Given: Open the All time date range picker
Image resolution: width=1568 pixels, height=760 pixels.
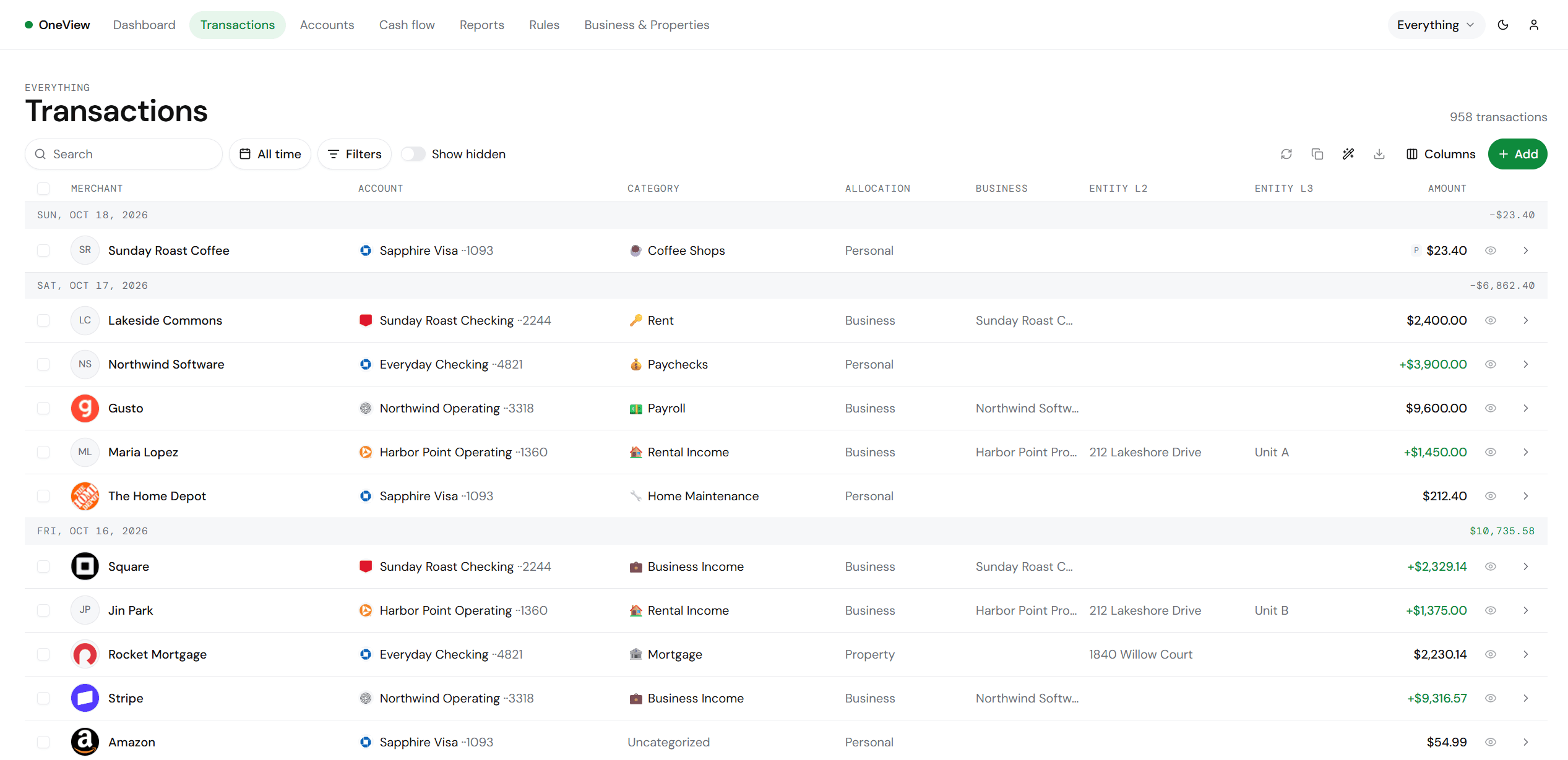Looking at the screenshot, I should 270,154.
